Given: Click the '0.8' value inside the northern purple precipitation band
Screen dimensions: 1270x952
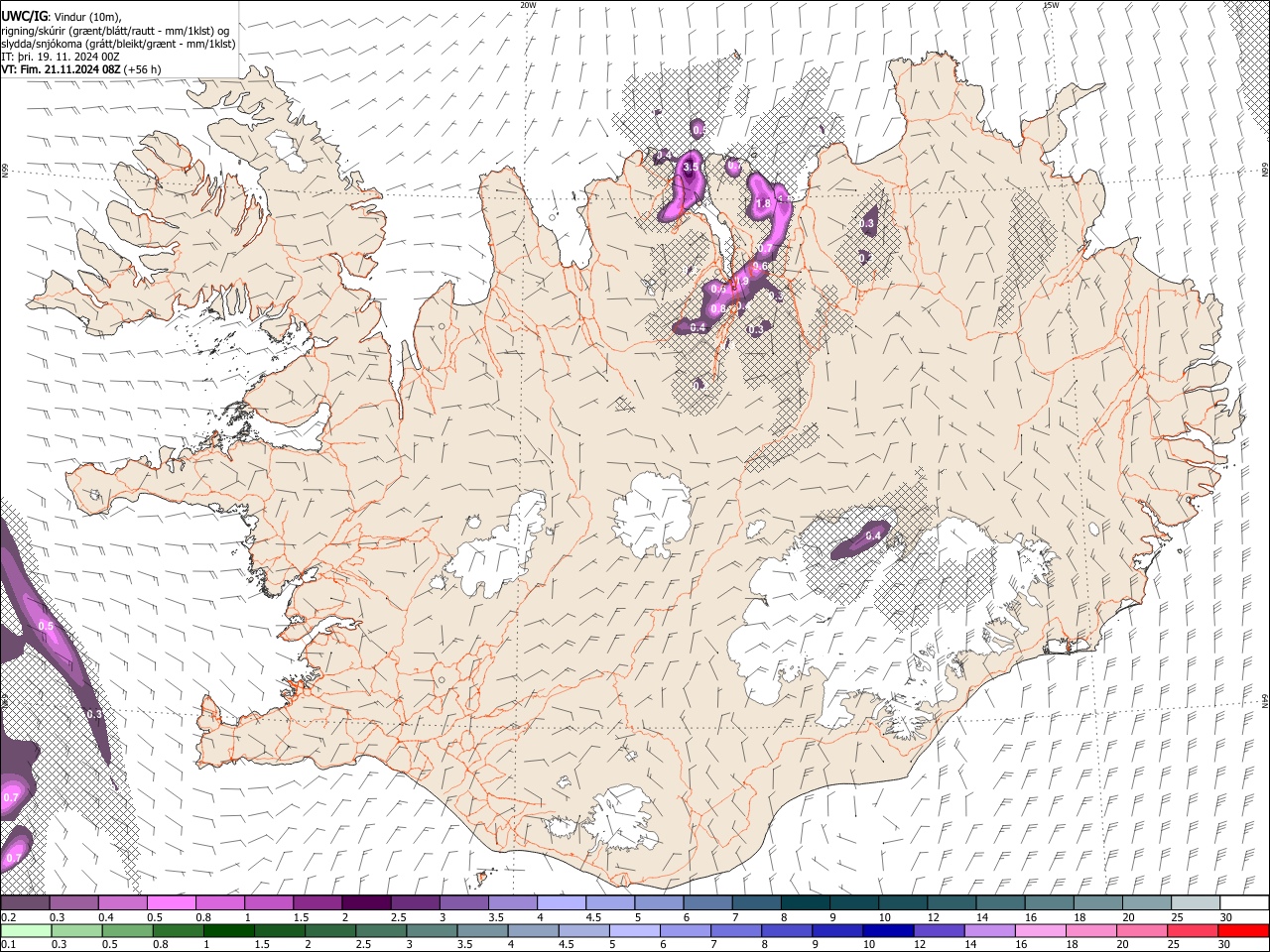Looking at the screenshot, I should point(718,308).
